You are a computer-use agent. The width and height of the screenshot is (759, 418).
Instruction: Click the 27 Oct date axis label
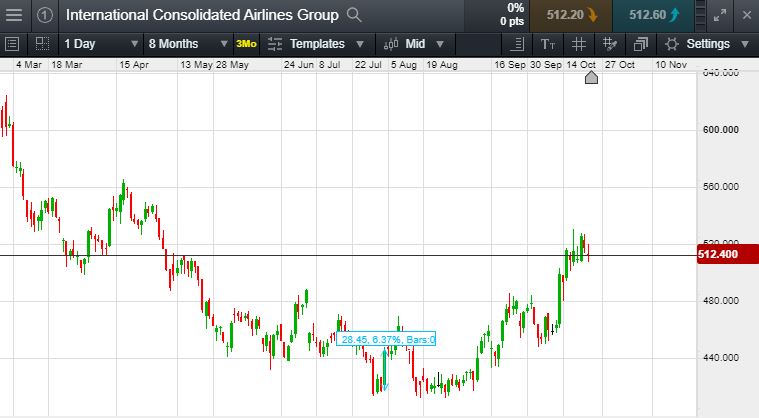(620, 65)
